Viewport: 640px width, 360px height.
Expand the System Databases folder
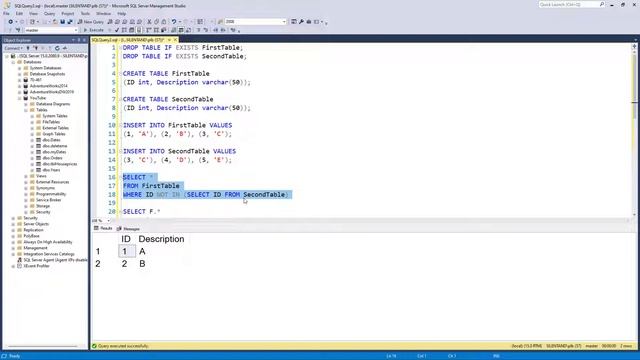pos(20,68)
